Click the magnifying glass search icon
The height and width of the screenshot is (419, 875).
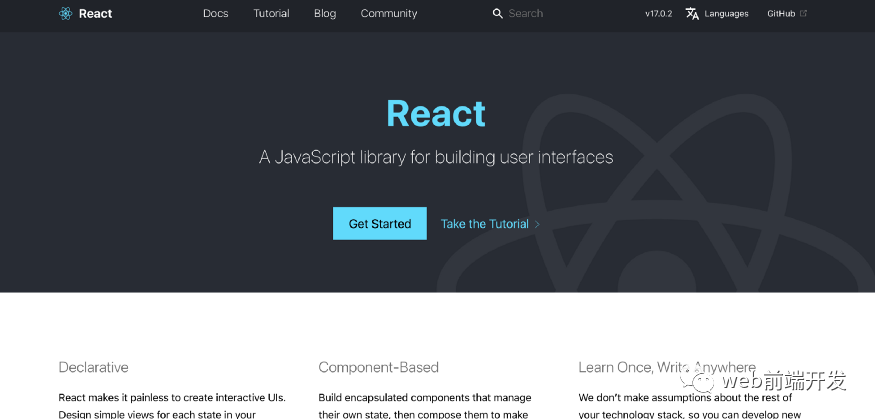pos(498,14)
